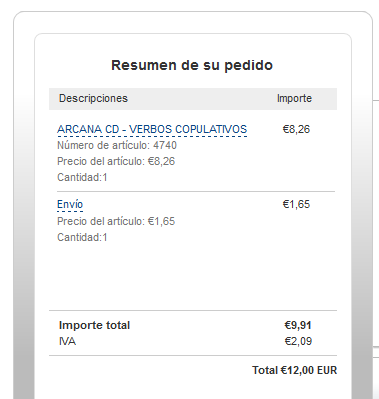Click the €2,09 IVA amount
The image size is (379, 399).
tap(298, 341)
